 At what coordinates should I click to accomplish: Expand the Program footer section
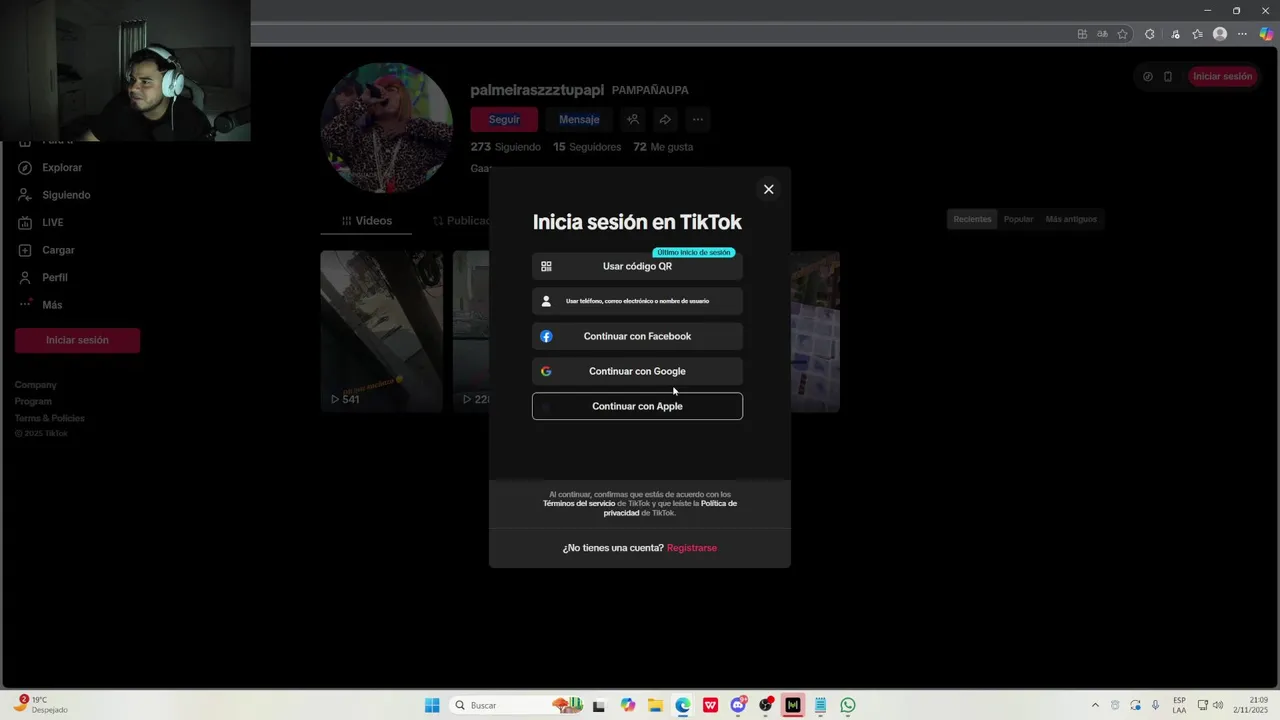(x=33, y=401)
